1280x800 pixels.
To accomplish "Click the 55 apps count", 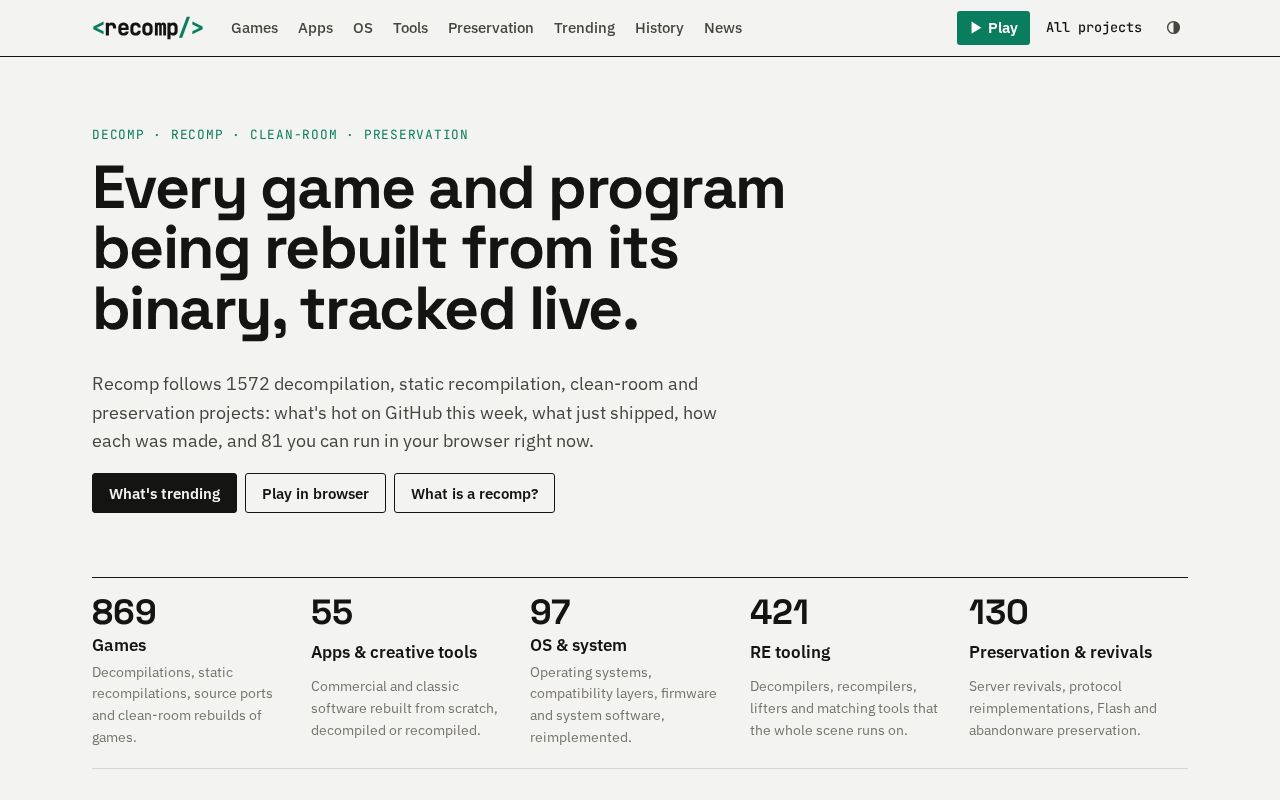I will (332, 612).
